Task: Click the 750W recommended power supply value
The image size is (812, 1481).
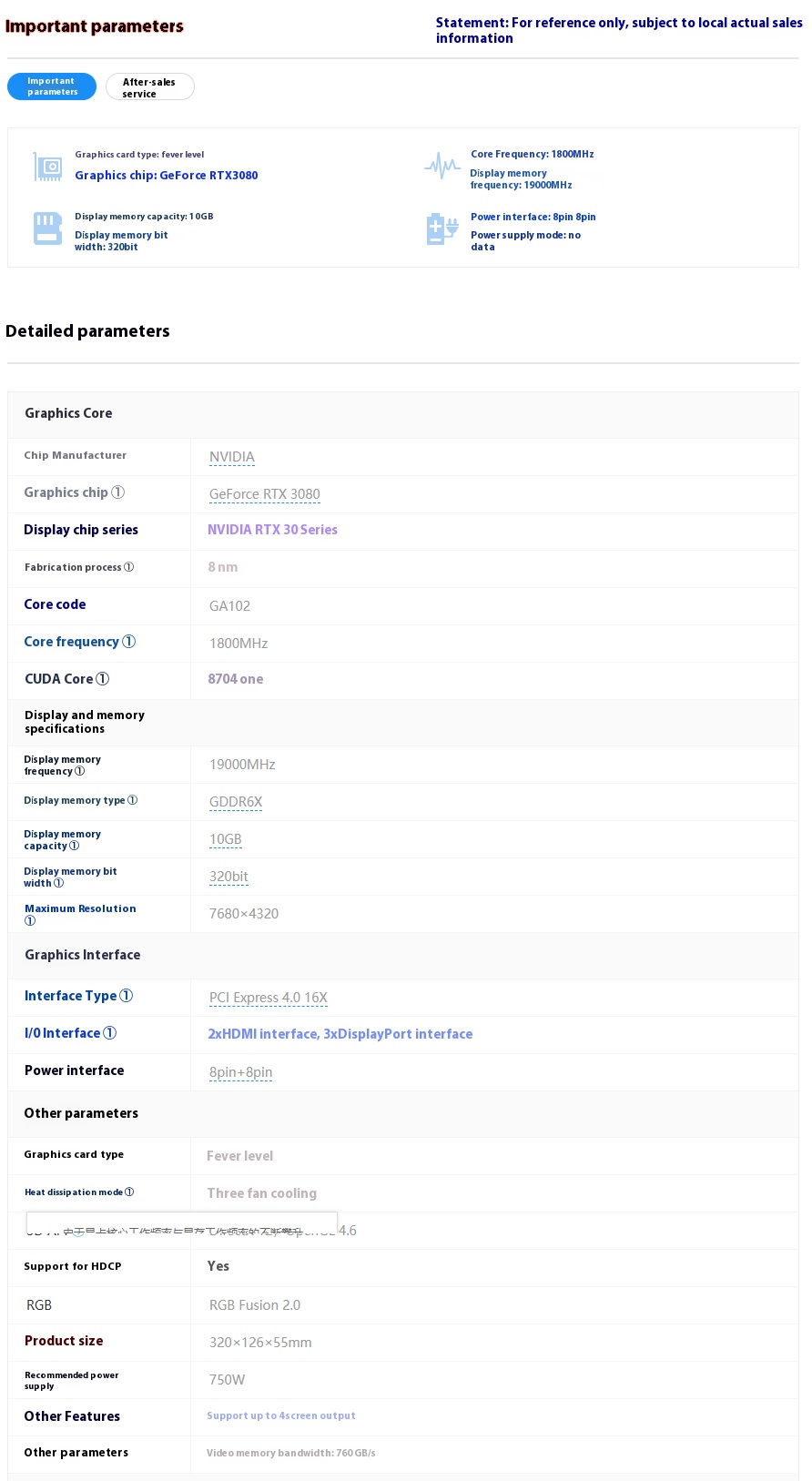Action: (x=228, y=1380)
